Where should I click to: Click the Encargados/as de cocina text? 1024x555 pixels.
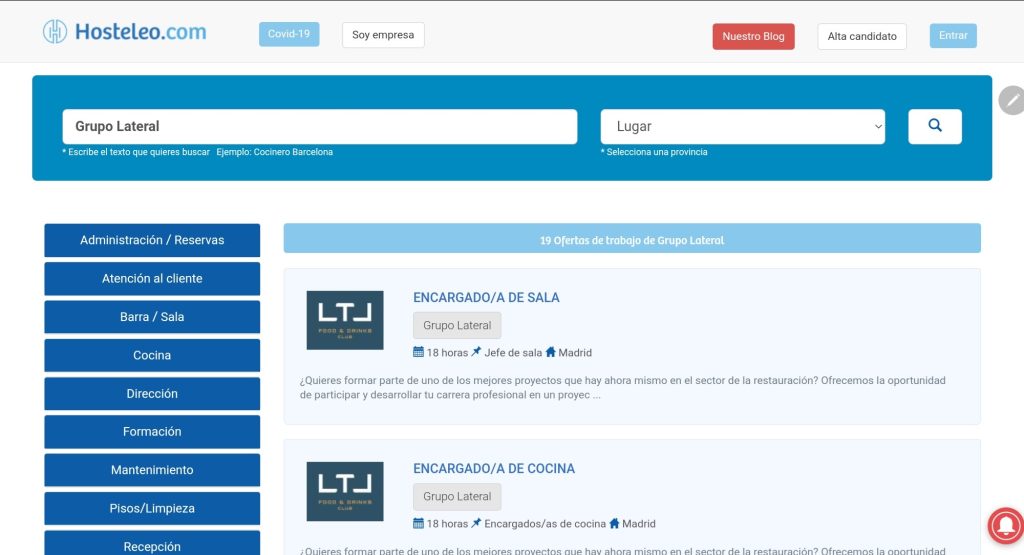point(545,524)
